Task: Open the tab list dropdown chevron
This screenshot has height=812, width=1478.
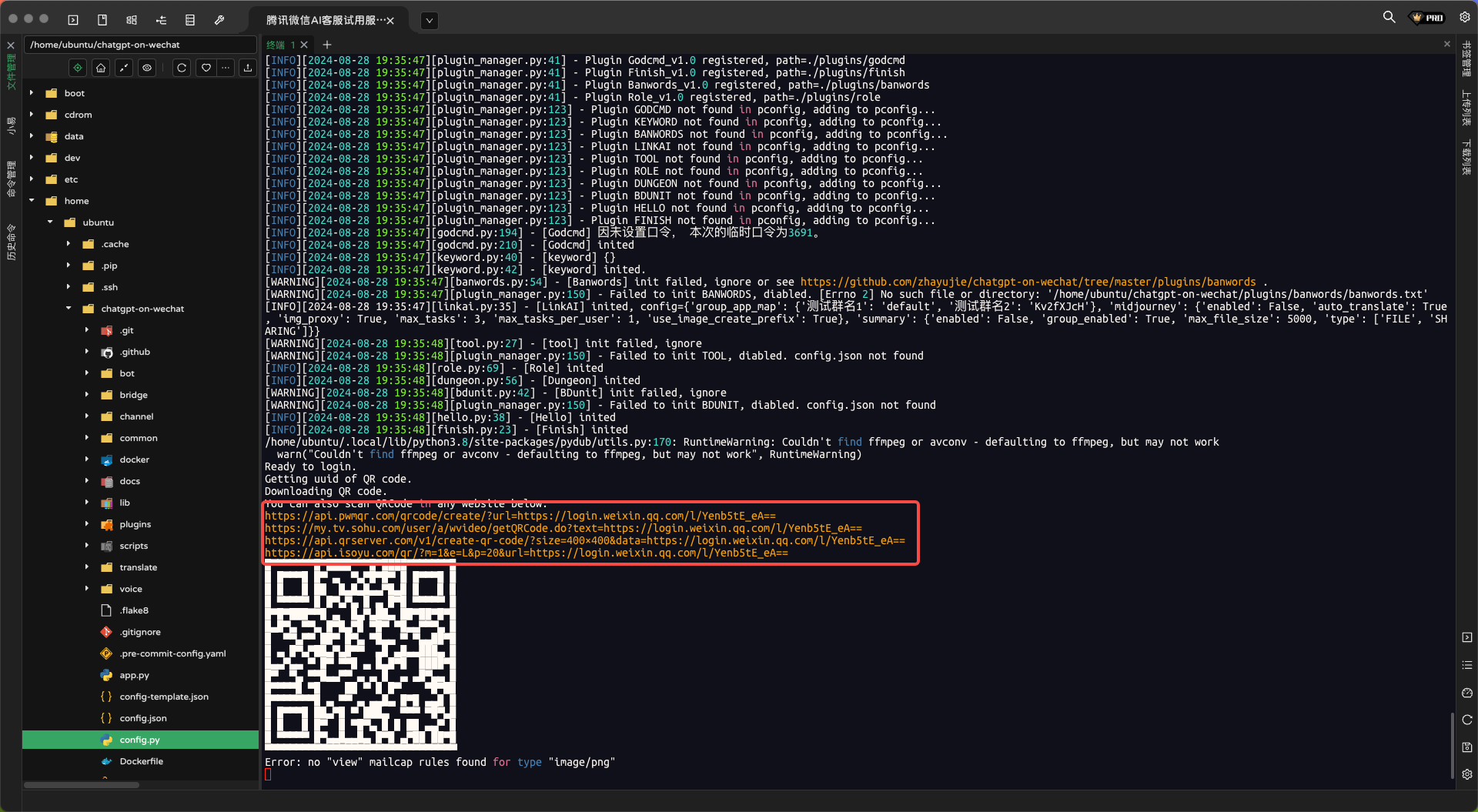Action: click(430, 21)
